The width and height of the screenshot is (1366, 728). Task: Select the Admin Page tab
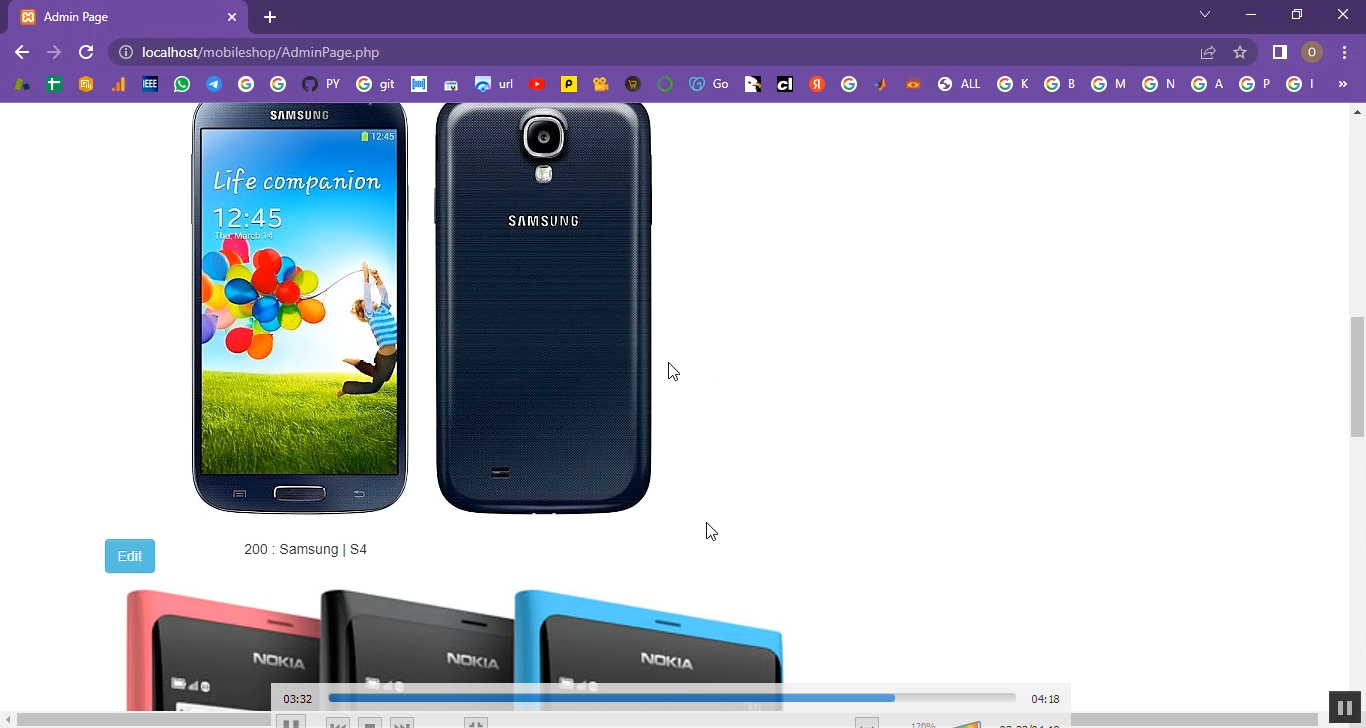click(128, 17)
